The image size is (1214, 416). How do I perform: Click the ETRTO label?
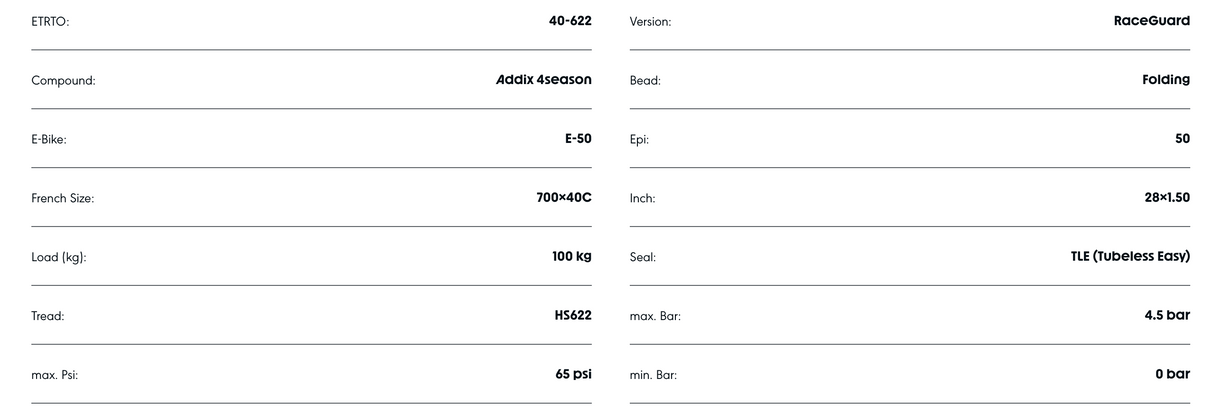[50, 22]
